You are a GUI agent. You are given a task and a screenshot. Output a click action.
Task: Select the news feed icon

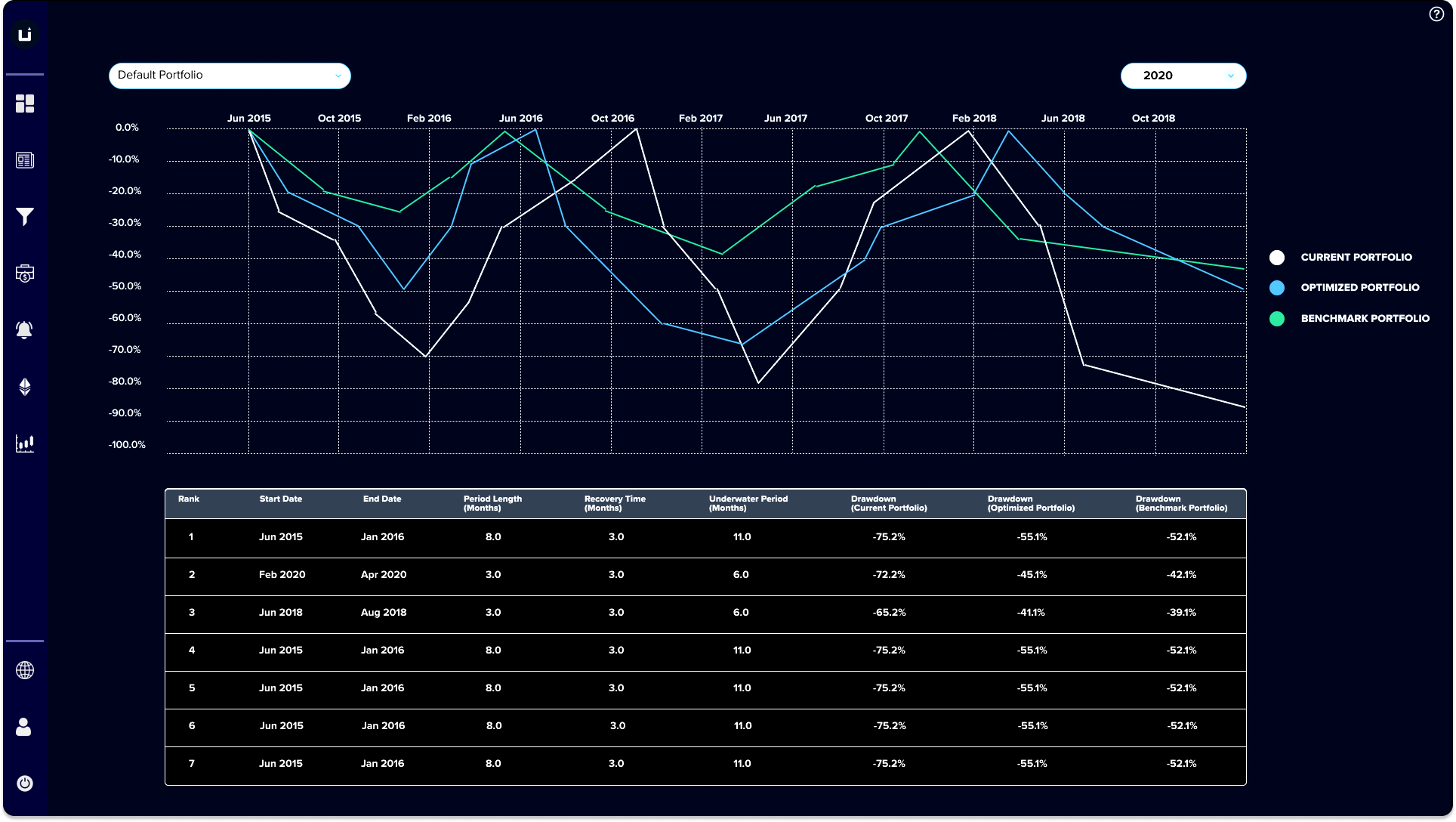(x=25, y=160)
